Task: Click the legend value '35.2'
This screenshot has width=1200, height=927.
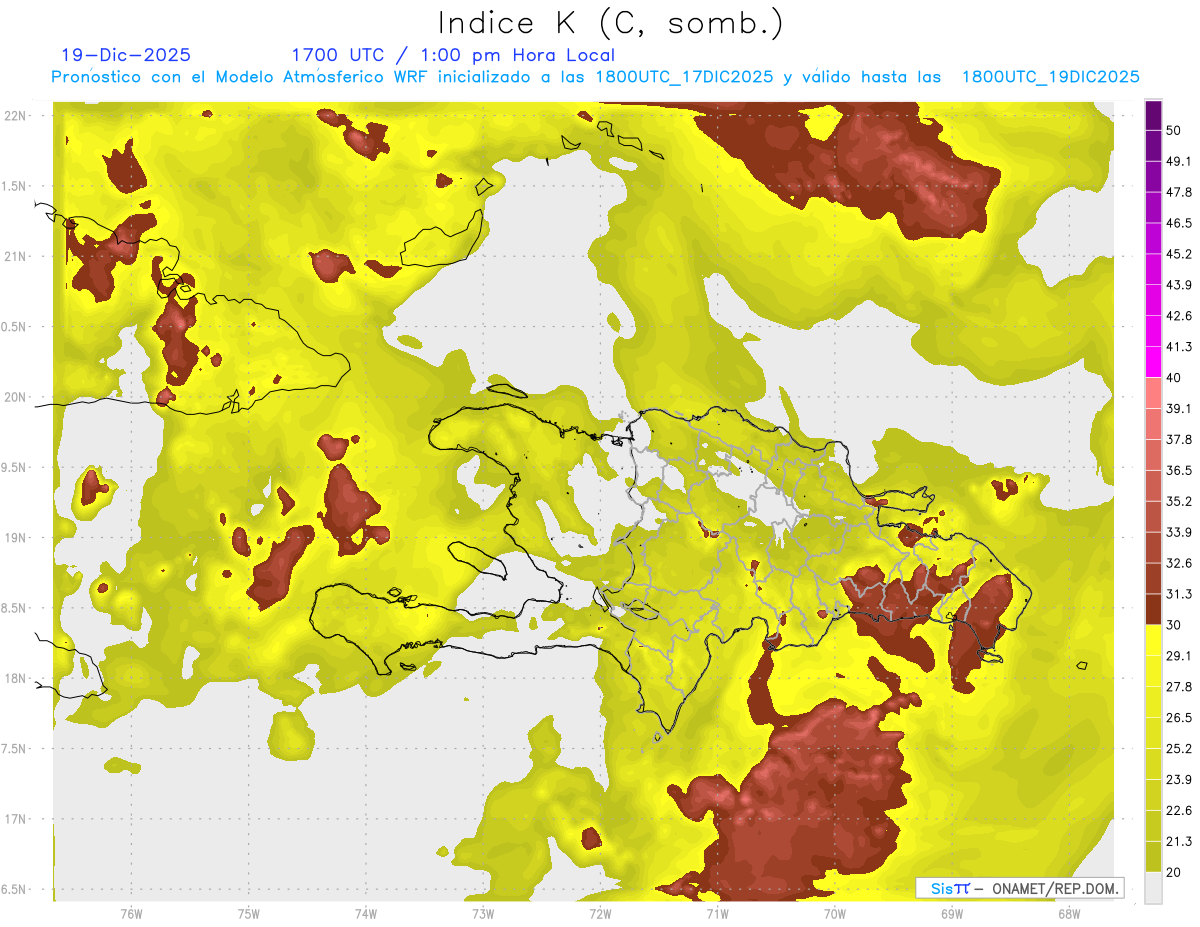Action: [1178, 501]
